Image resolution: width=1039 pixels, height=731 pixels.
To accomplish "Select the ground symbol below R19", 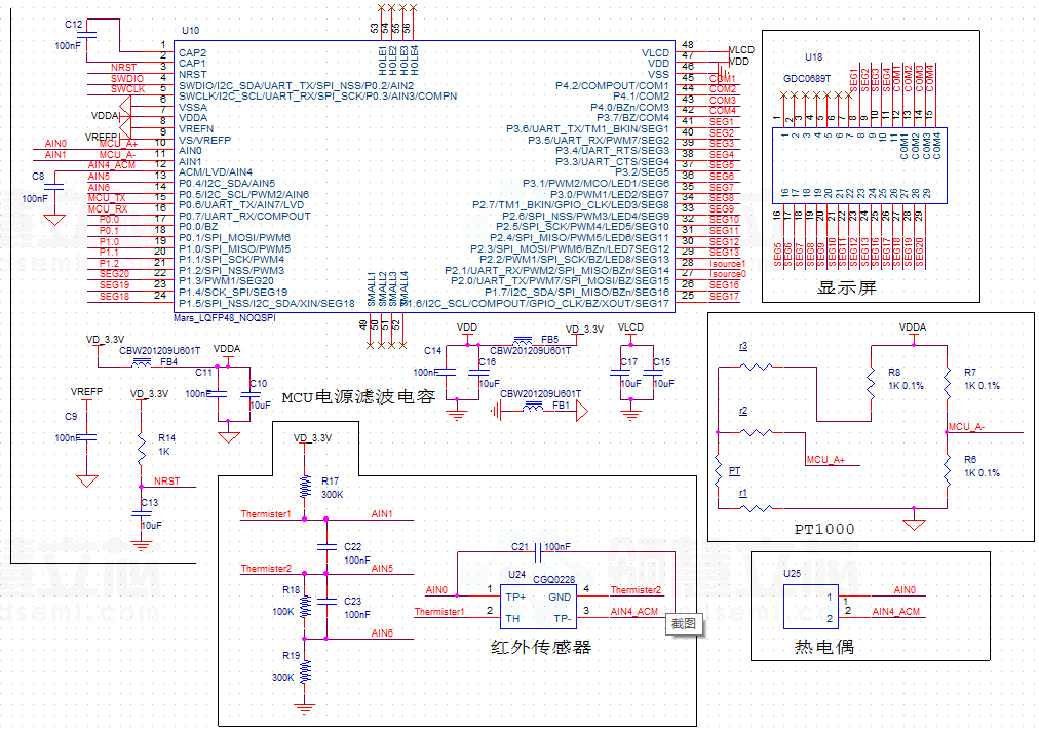I will coord(305,708).
